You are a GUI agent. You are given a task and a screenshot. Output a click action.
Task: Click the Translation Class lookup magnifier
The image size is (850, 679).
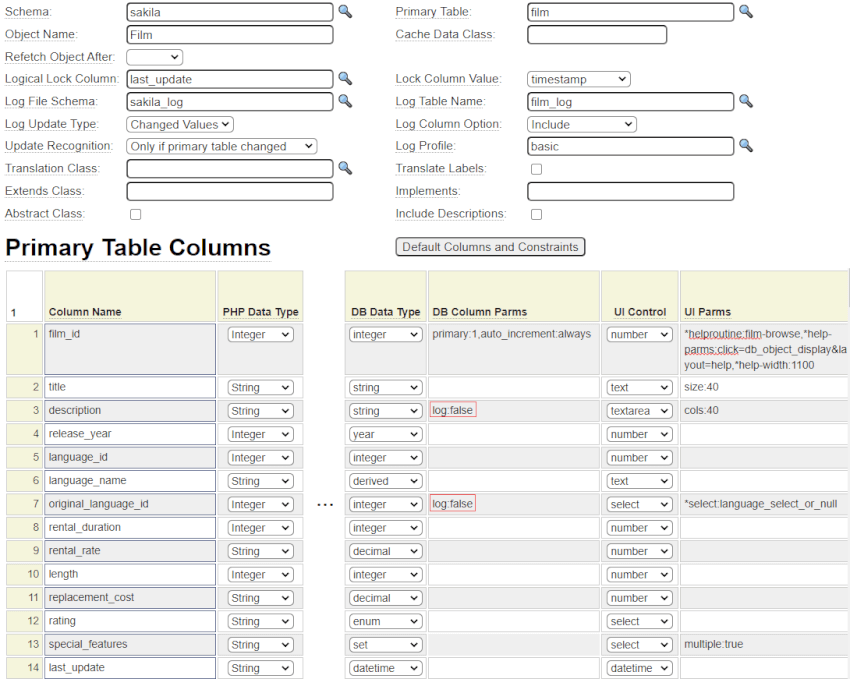pyautogui.click(x=345, y=168)
